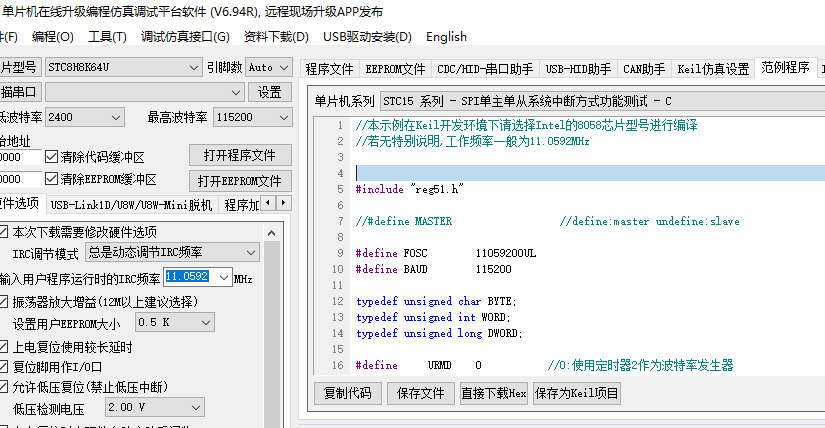This screenshot has height=428, width=825.
Task: Open the CAN助手 tab
Action: click(644, 69)
